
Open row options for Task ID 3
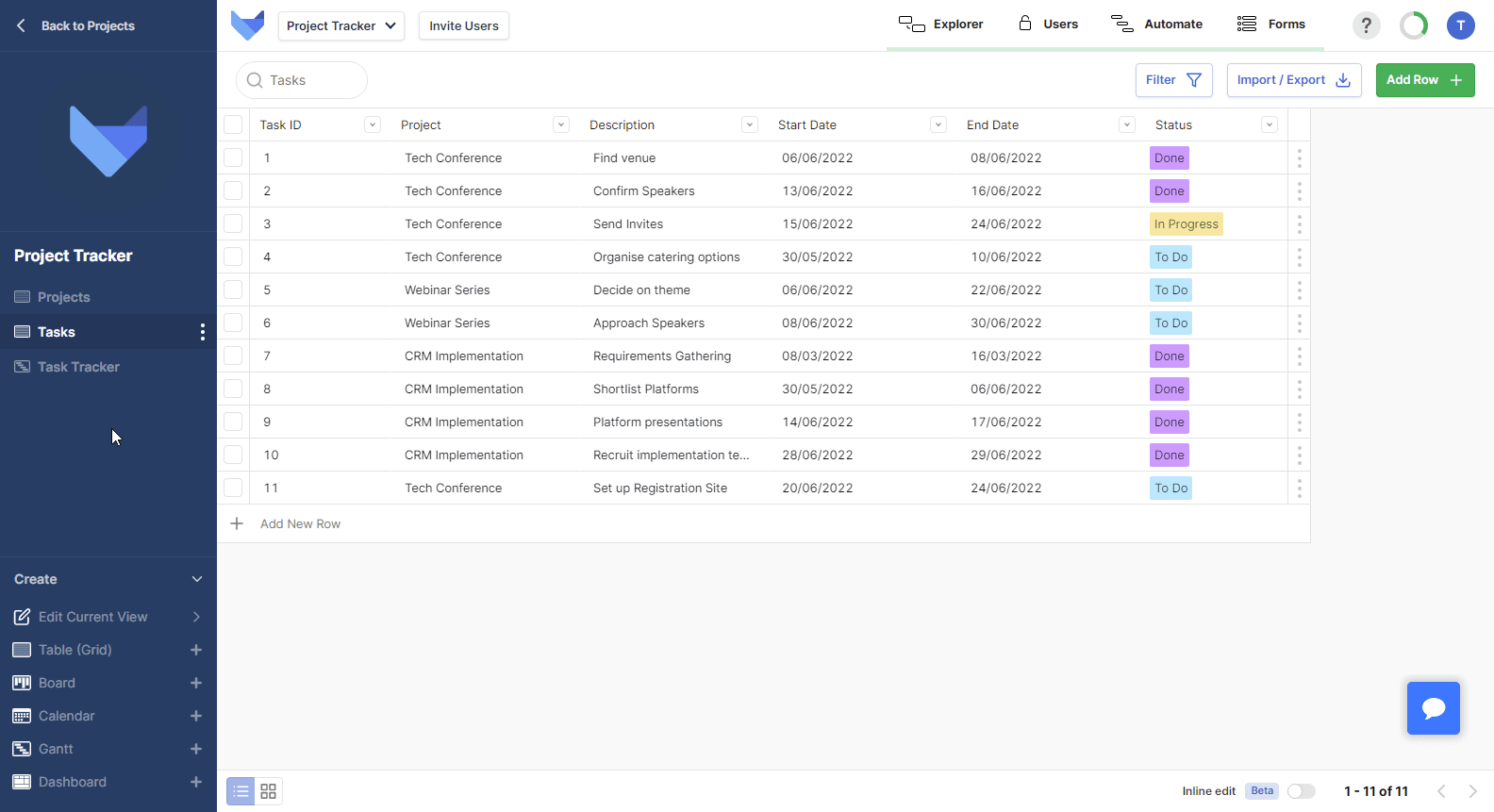1299,224
